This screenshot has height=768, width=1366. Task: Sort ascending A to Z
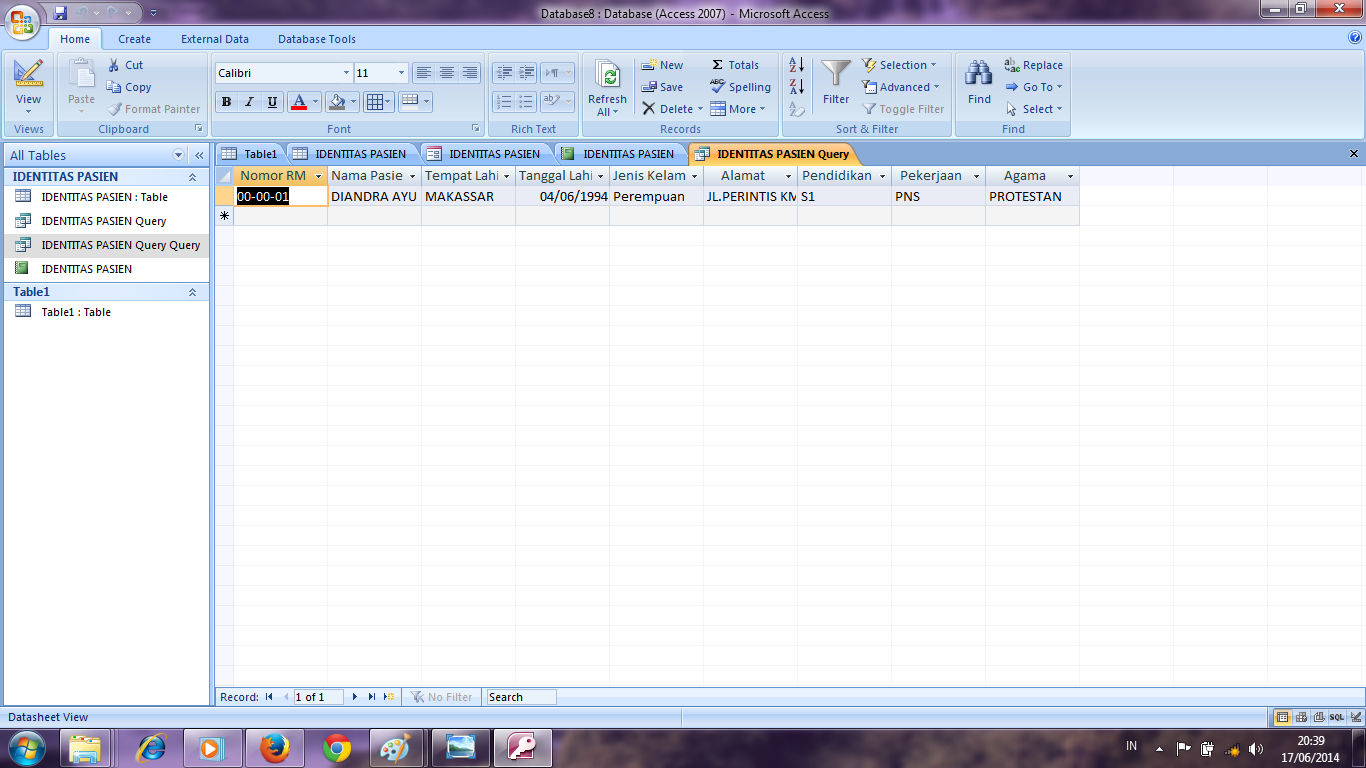797,65
